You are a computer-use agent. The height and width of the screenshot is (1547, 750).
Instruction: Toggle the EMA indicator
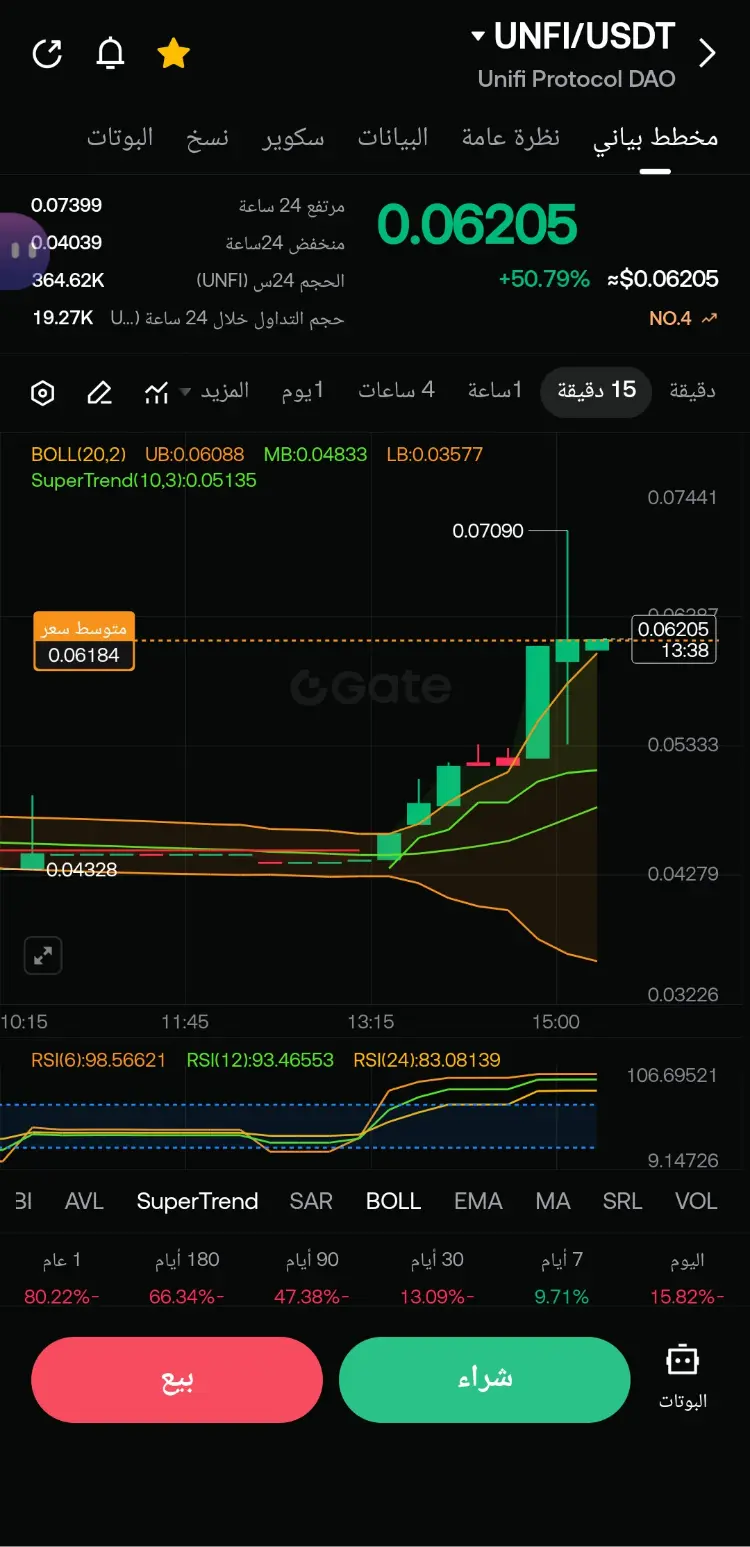[478, 1201]
